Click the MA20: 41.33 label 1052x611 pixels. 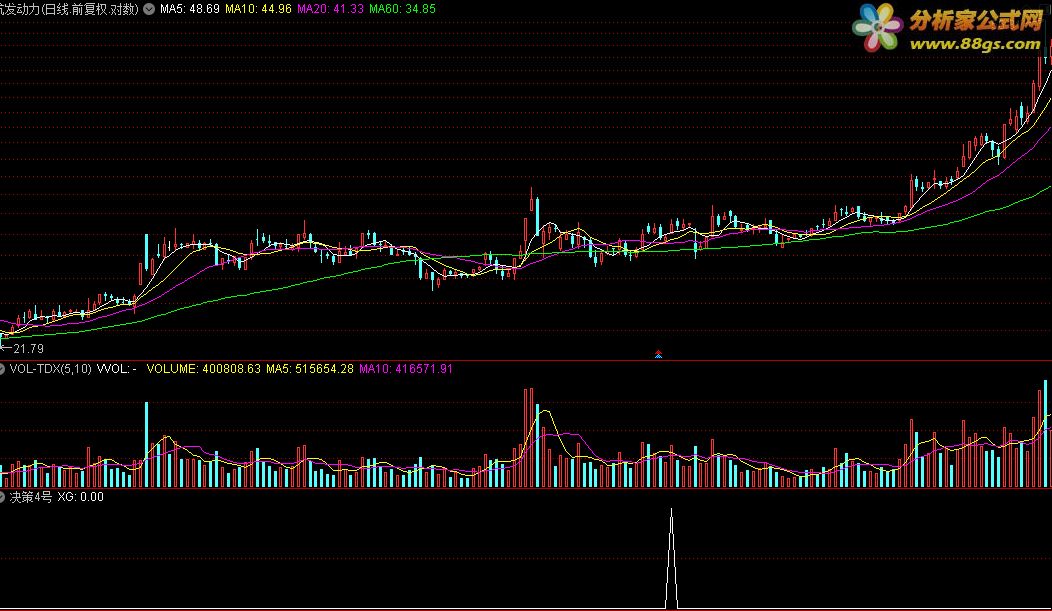click(x=330, y=9)
